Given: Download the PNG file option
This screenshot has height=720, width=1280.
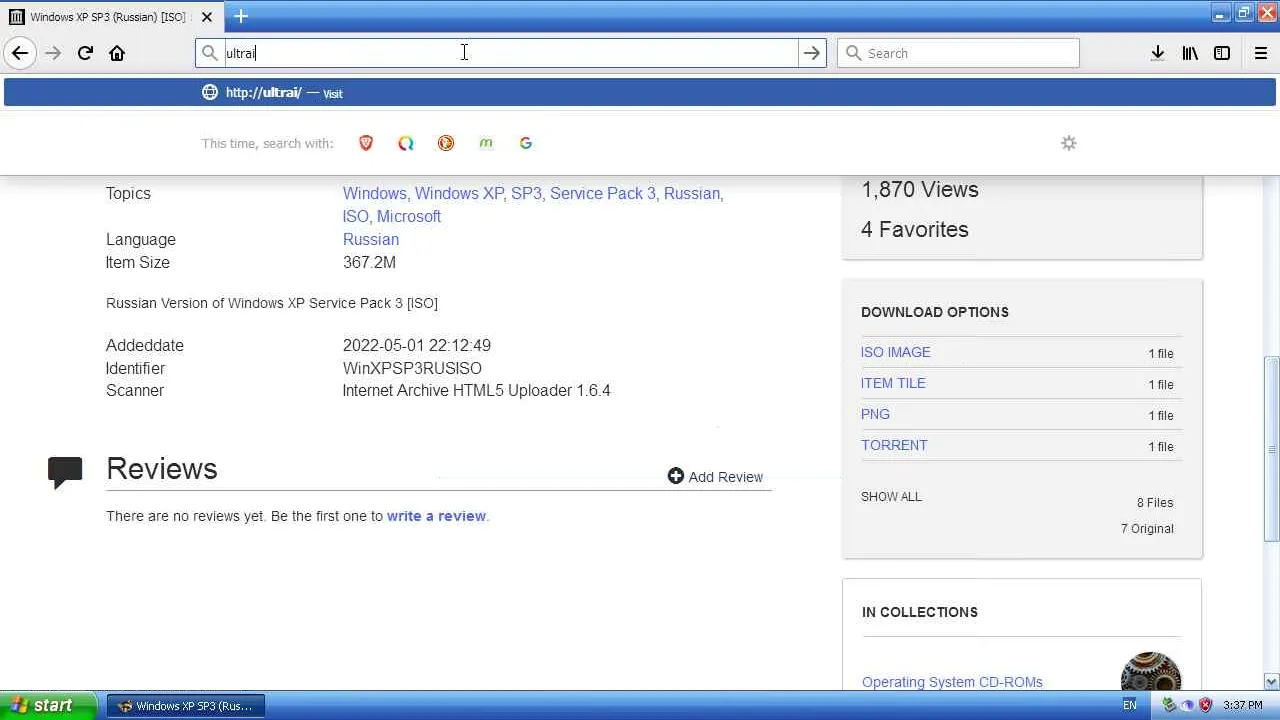Looking at the screenshot, I should pyautogui.click(x=875, y=414).
